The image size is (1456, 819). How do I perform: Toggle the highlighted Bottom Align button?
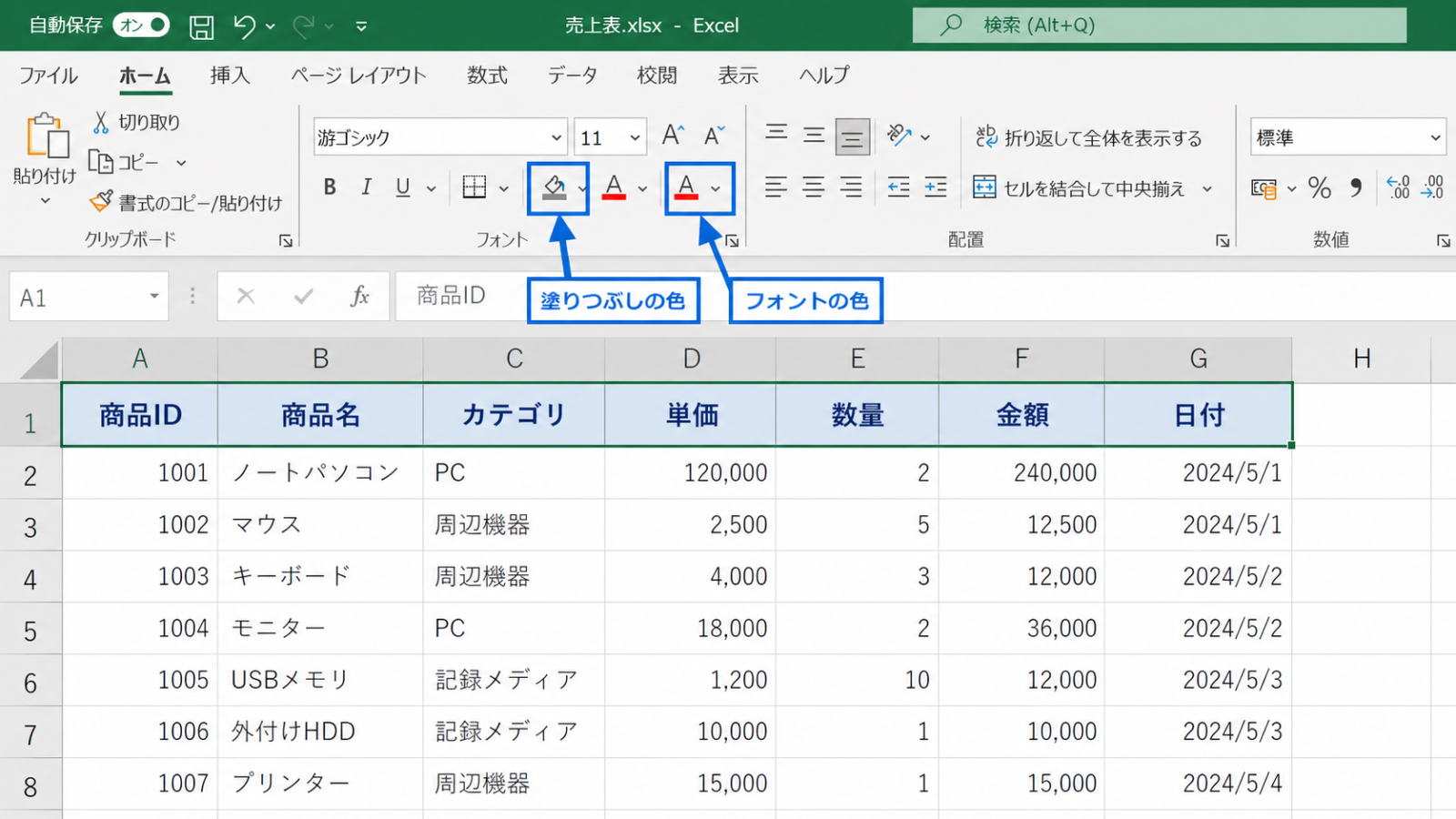tap(853, 137)
